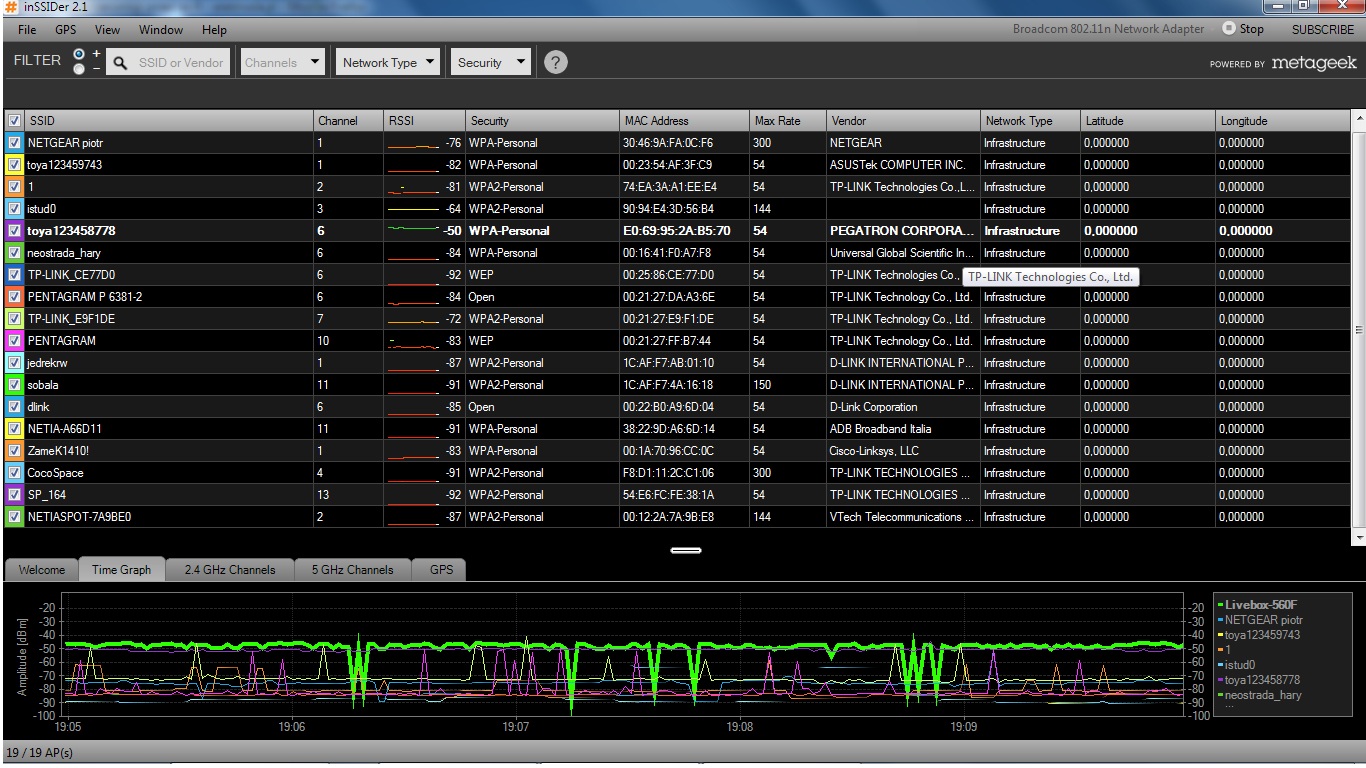Click the metageek logo
Image resolution: width=1366 pixels, height=768 pixels.
click(1313, 63)
